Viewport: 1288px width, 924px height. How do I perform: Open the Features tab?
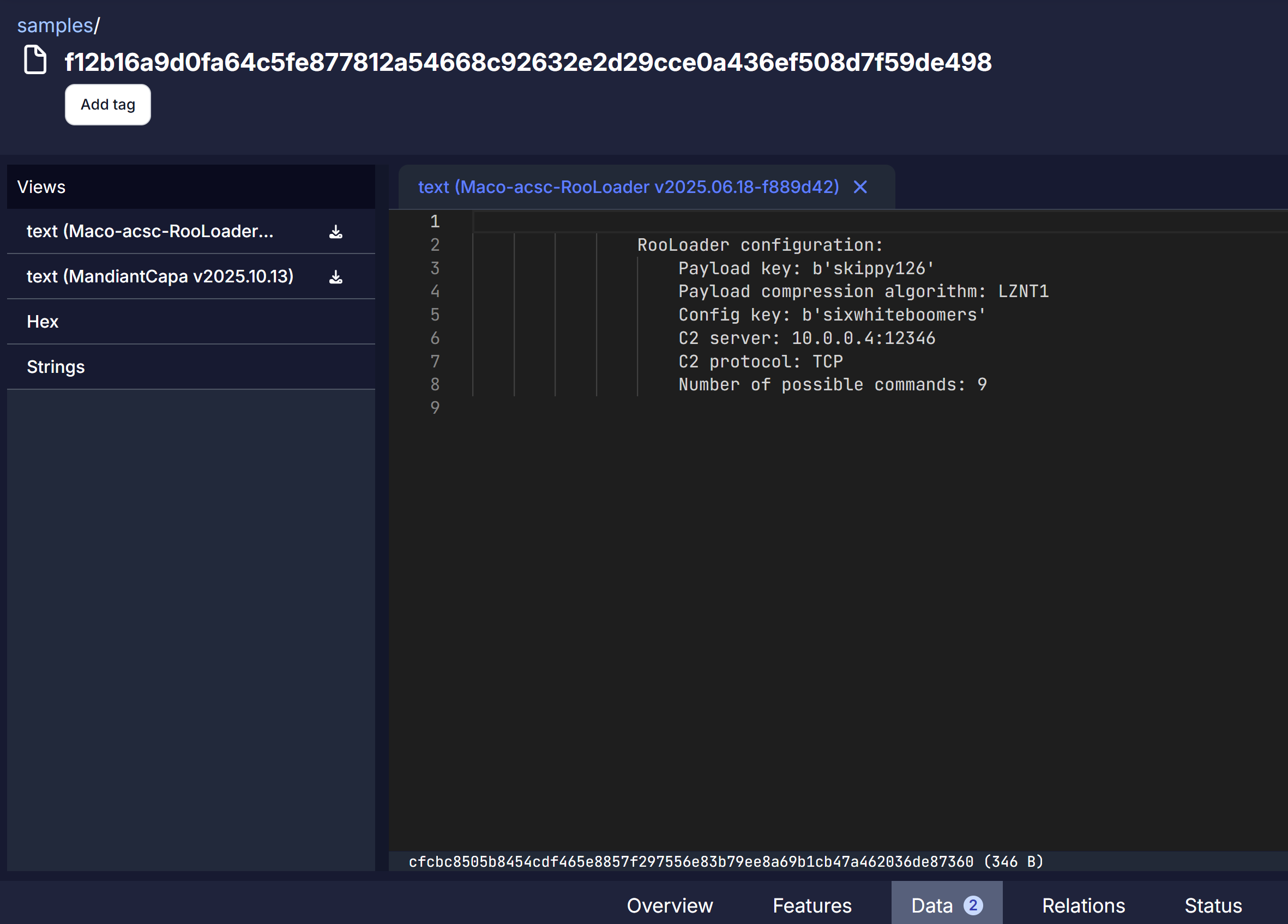(x=811, y=905)
